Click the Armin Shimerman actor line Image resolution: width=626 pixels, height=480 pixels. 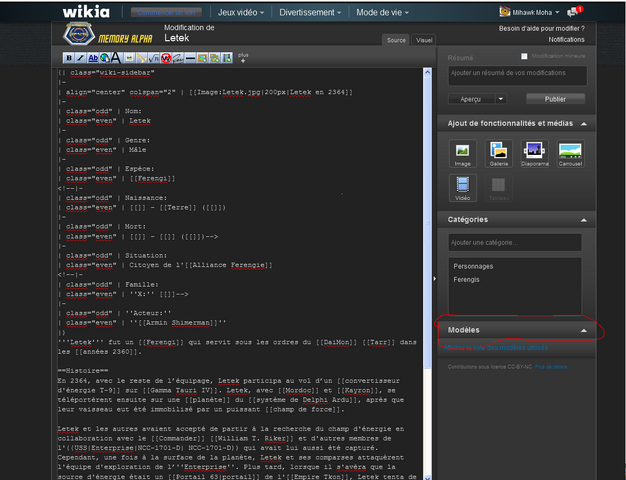(x=142, y=323)
